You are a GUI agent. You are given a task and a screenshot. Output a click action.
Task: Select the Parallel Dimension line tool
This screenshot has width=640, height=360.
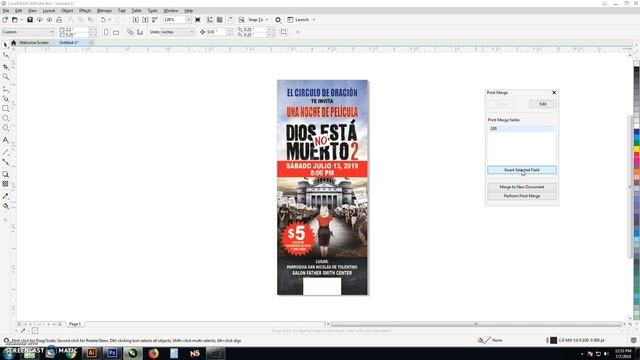[6, 151]
